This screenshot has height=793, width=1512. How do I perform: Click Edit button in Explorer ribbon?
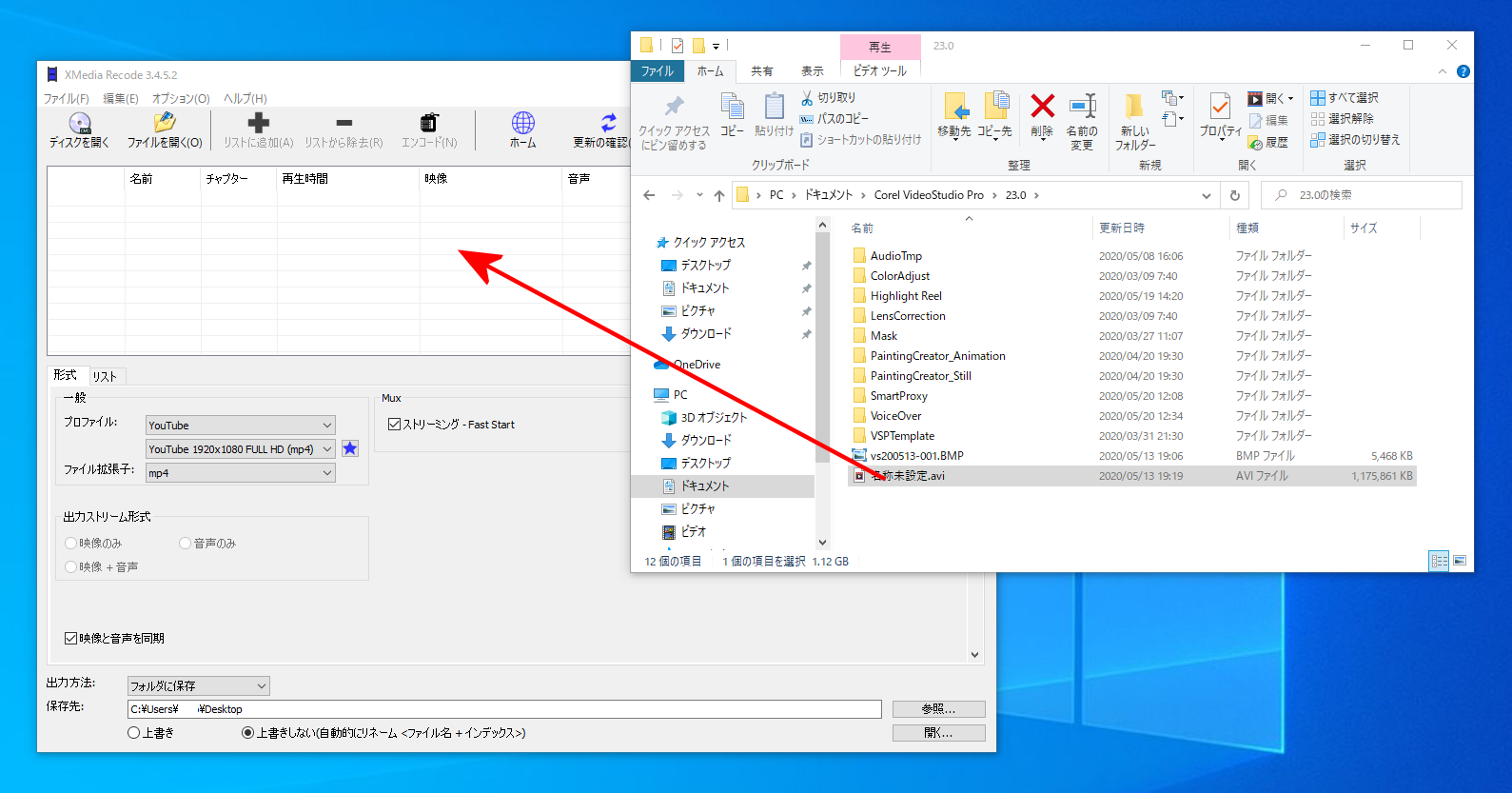click(1268, 121)
